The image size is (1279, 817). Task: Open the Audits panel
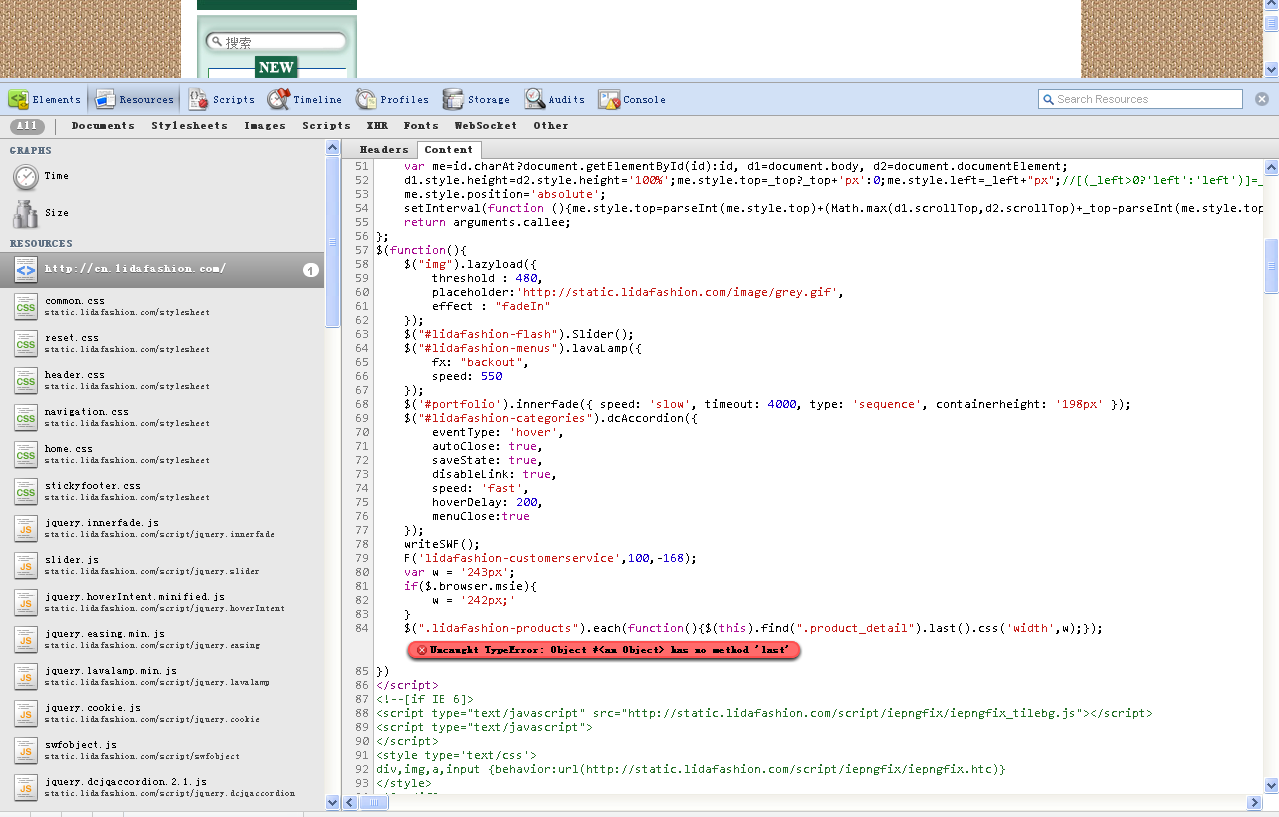(x=555, y=99)
